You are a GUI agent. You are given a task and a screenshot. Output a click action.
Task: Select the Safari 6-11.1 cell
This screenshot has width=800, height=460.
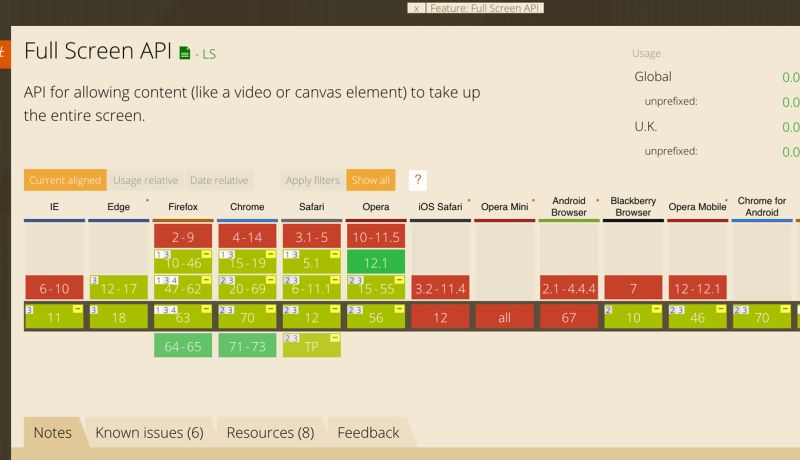pyautogui.click(x=311, y=288)
